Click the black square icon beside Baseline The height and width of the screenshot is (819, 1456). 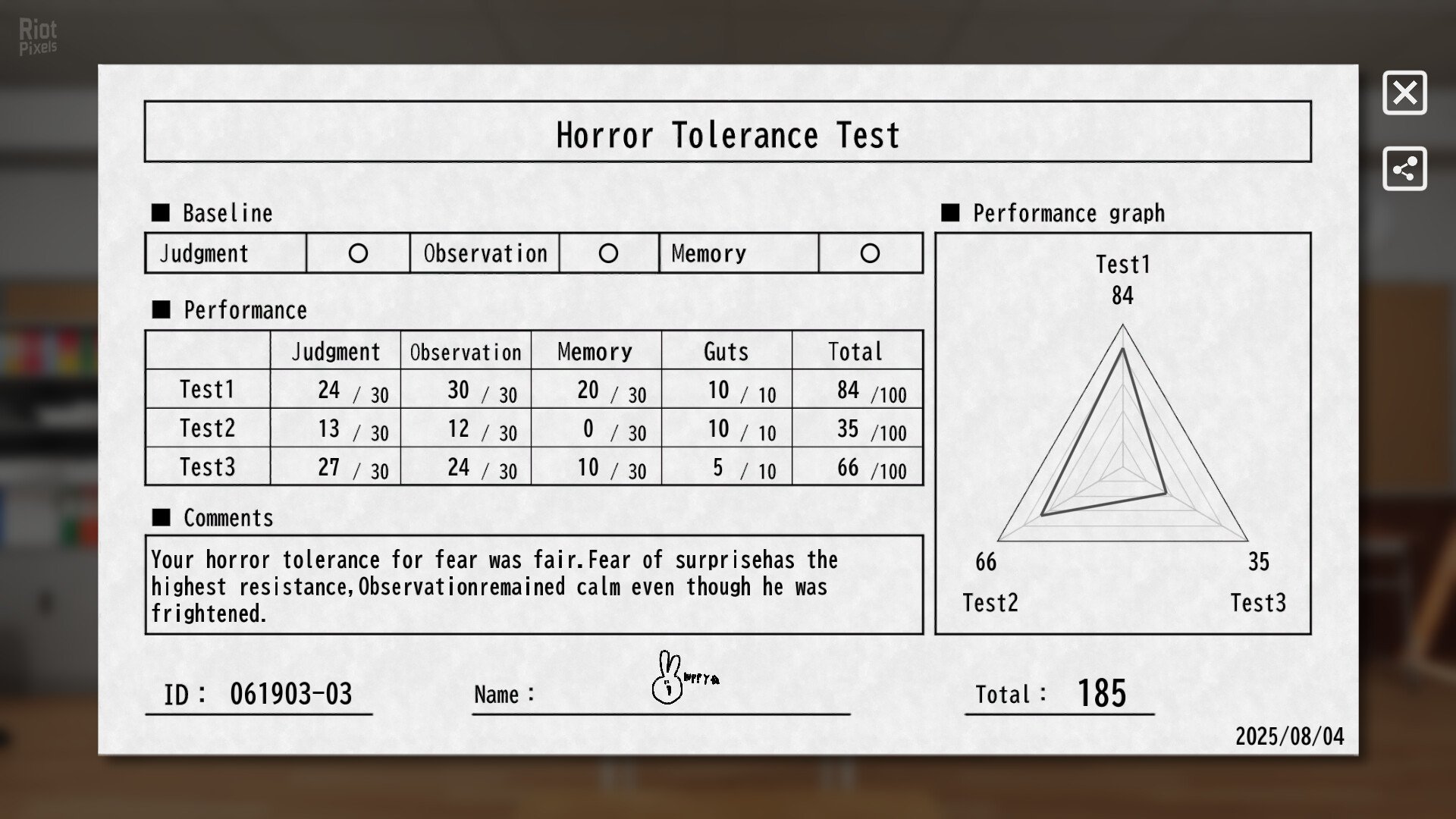tap(161, 213)
